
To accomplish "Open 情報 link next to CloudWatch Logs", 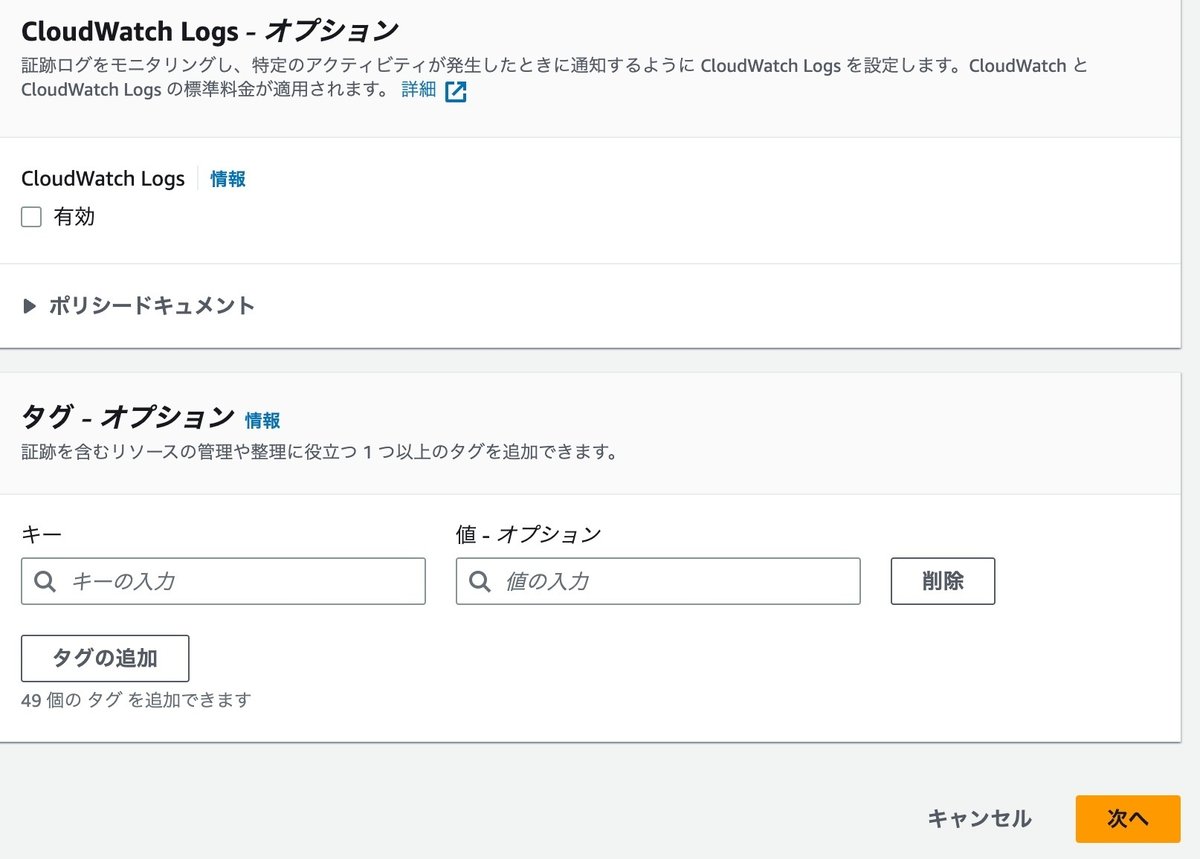I will (x=228, y=179).
